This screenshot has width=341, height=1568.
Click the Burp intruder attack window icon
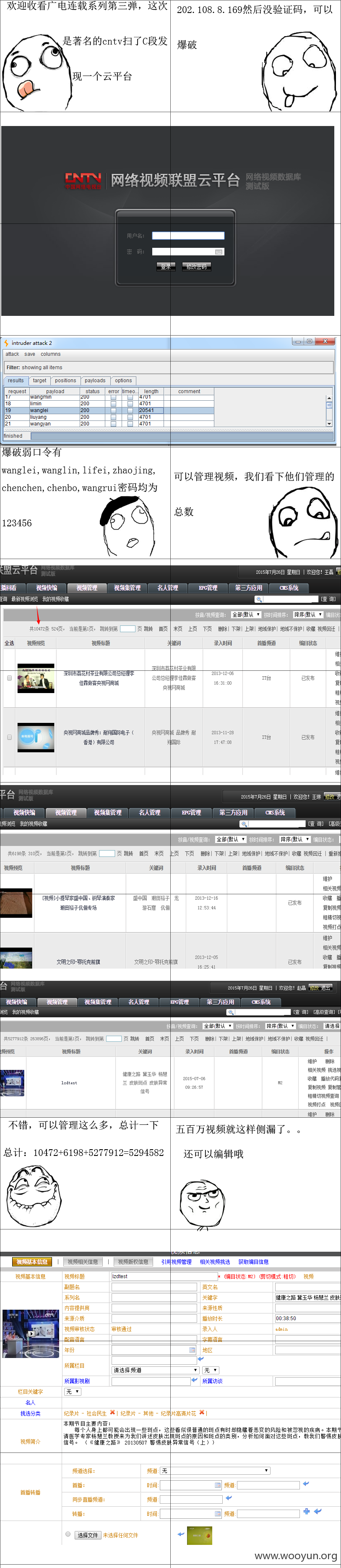(6, 343)
